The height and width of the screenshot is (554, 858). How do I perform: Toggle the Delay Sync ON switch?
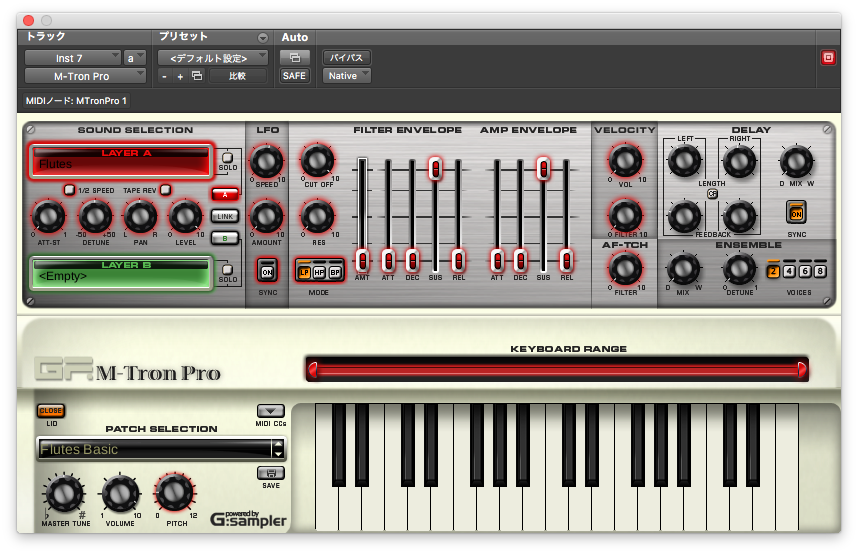[796, 213]
